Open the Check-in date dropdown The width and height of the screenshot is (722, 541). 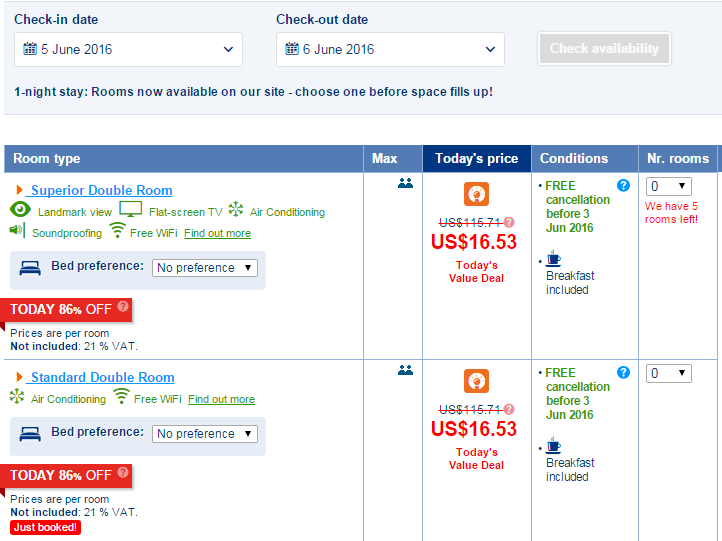[128, 49]
